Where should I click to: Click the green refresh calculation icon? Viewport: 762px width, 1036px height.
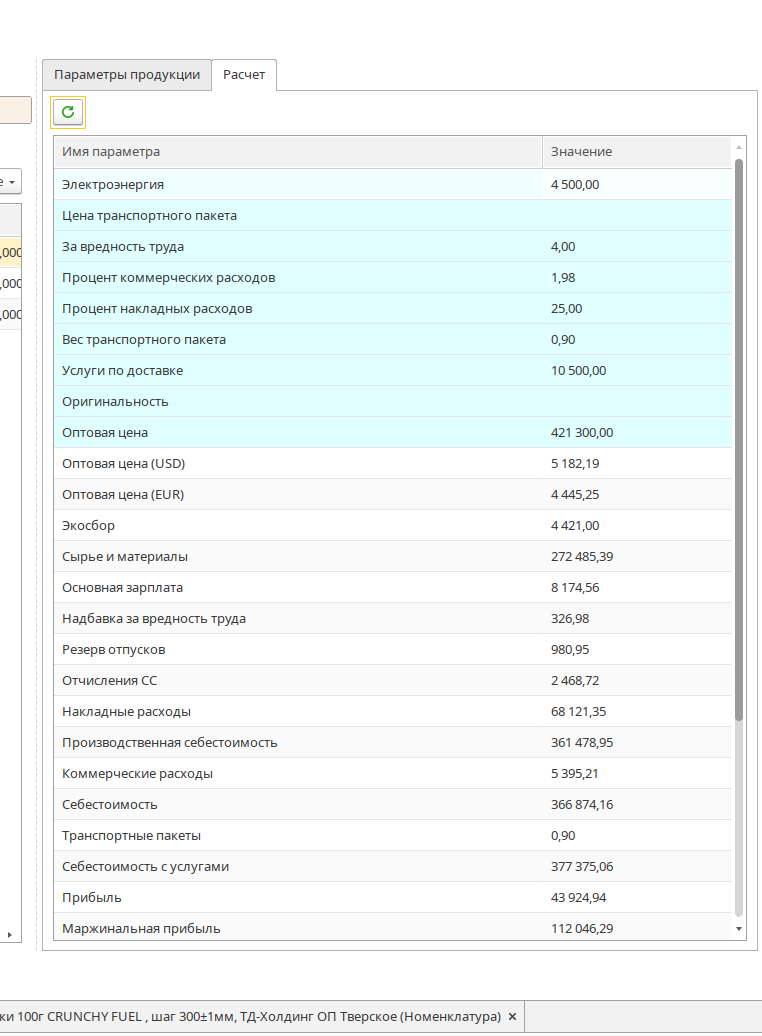coord(68,112)
